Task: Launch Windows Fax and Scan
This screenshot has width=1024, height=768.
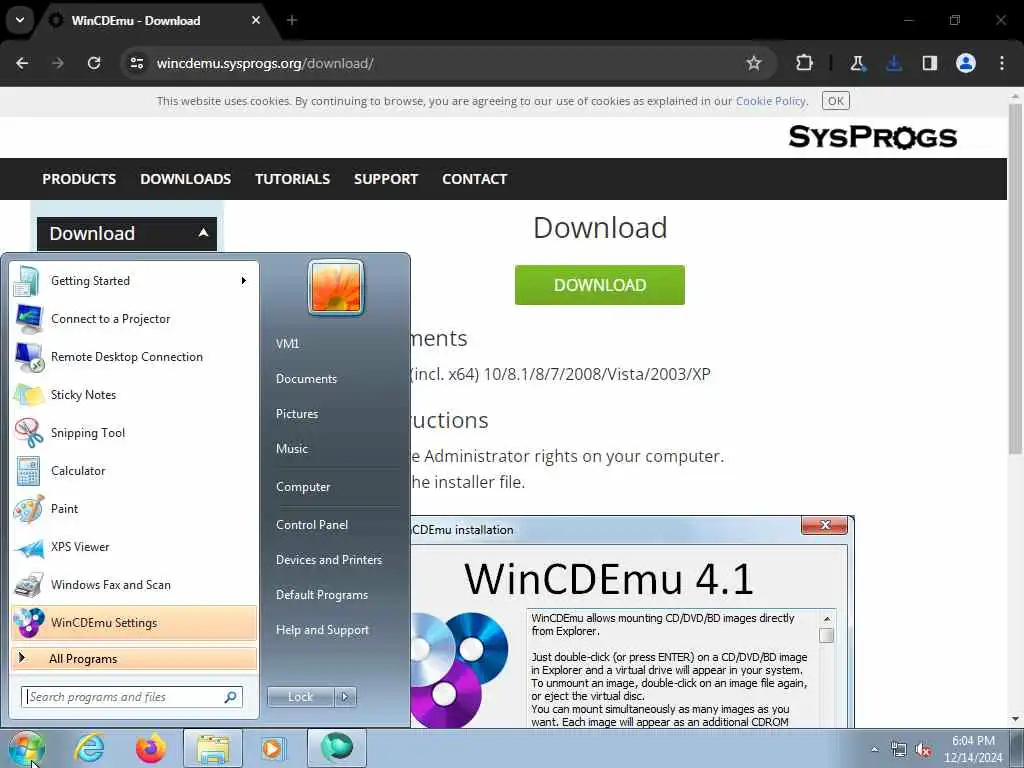Action: coord(134,584)
